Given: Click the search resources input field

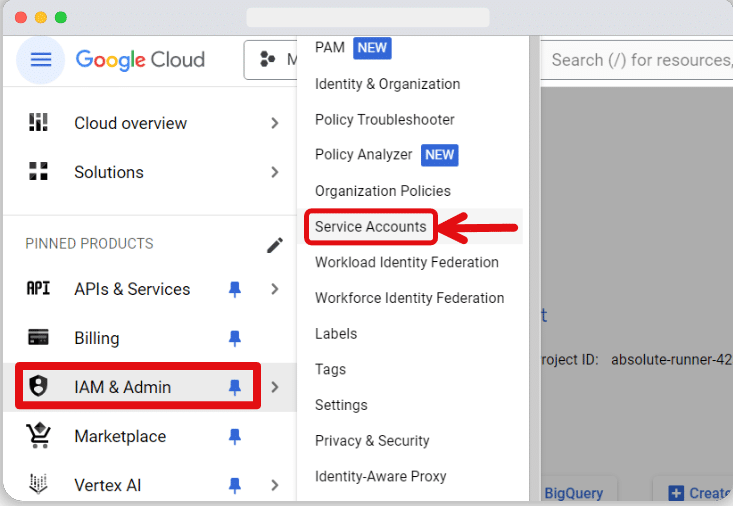Looking at the screenshot, I should pyautogui.click(x=637, y=60).
